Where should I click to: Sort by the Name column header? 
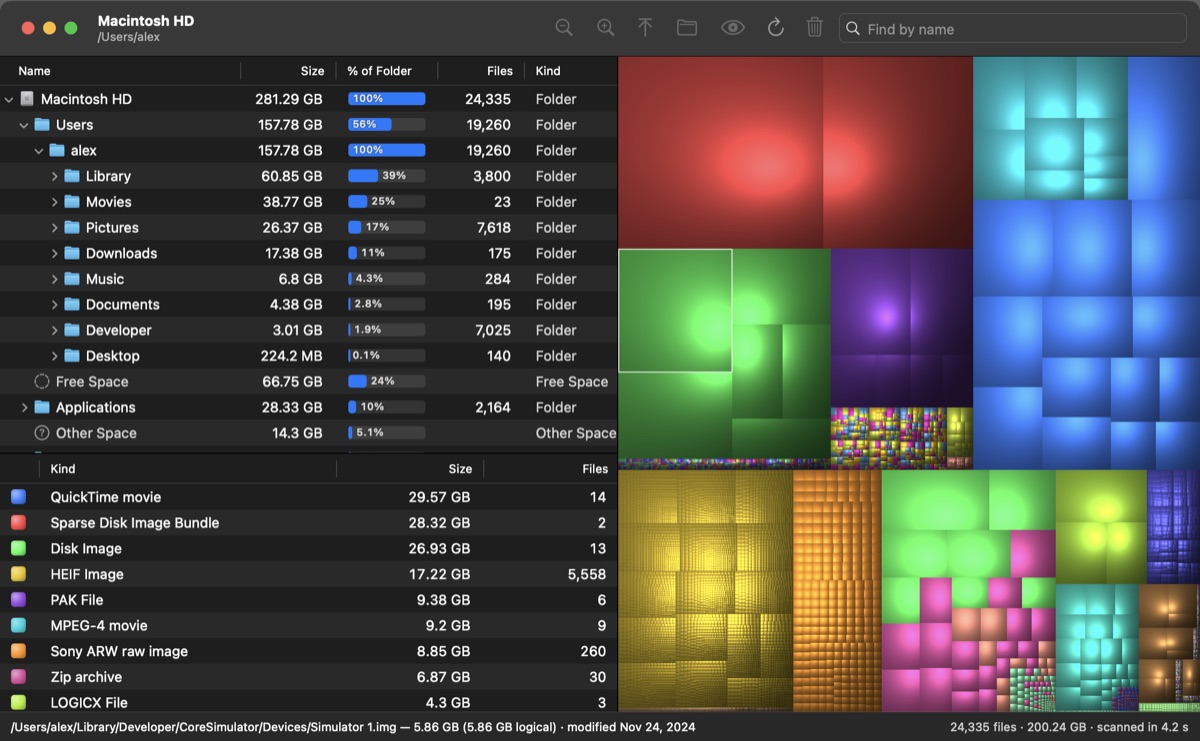(34, 71)
